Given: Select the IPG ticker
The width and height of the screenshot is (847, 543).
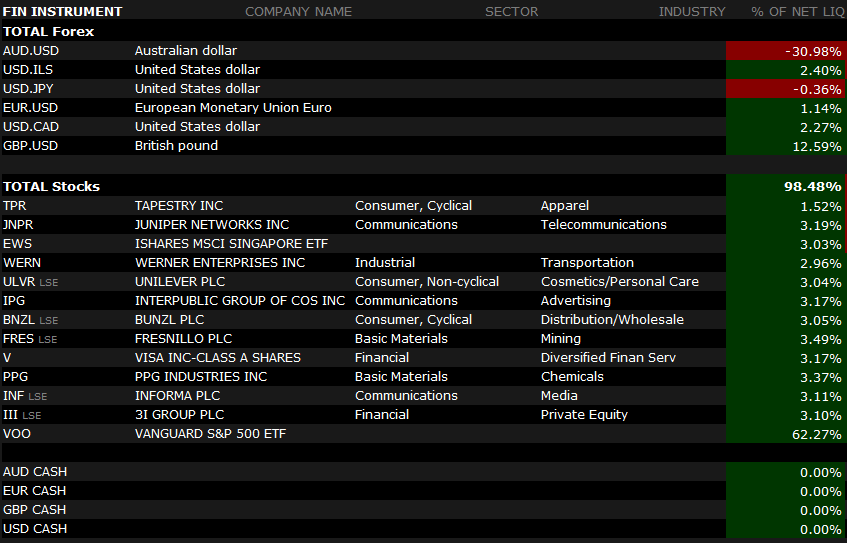Looking at the screenshot, I should (x=14, y=301).
